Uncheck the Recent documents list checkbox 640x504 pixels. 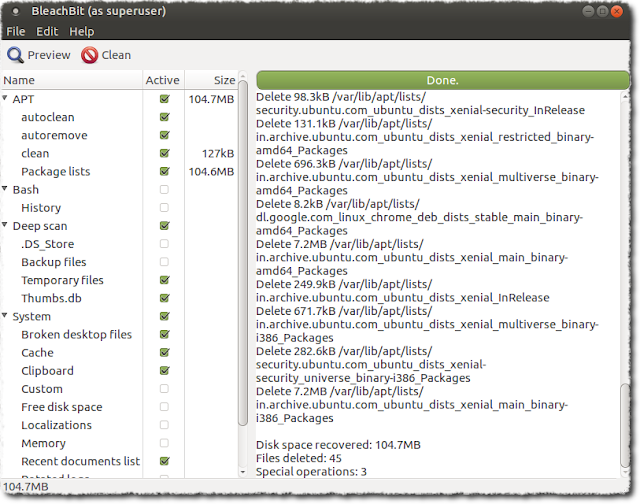tap(164, 461)
